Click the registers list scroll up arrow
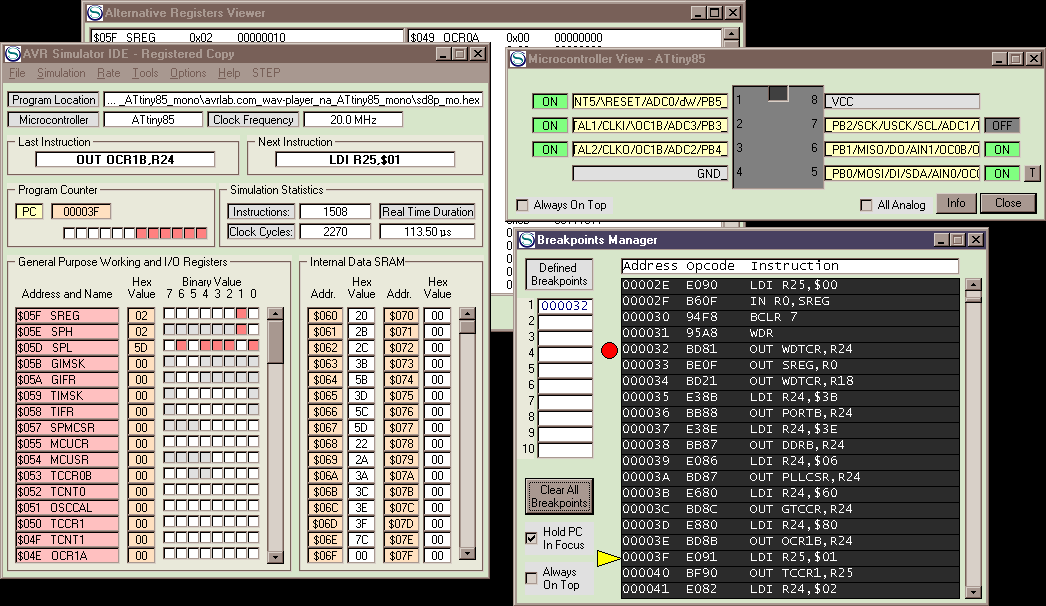Screen dimensions: 1046x606 tap(276, 314)
